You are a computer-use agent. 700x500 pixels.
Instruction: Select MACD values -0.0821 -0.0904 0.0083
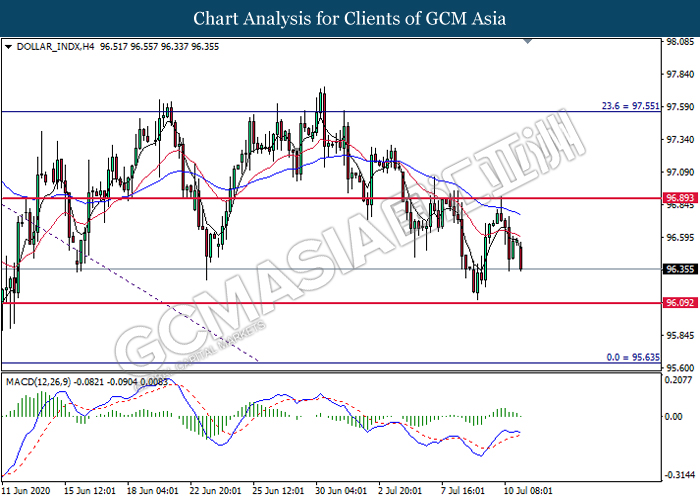(x=121, y=382)
